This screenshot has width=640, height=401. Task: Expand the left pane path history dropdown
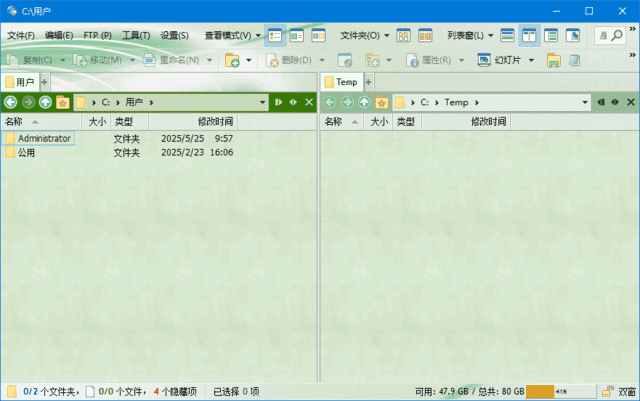coord(262,102)
